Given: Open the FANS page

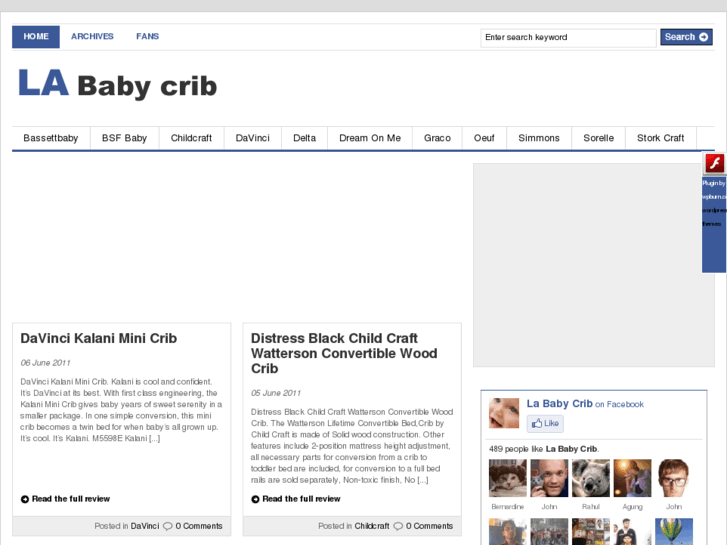Looking at the screenshot, I should [x=147, y=37].
